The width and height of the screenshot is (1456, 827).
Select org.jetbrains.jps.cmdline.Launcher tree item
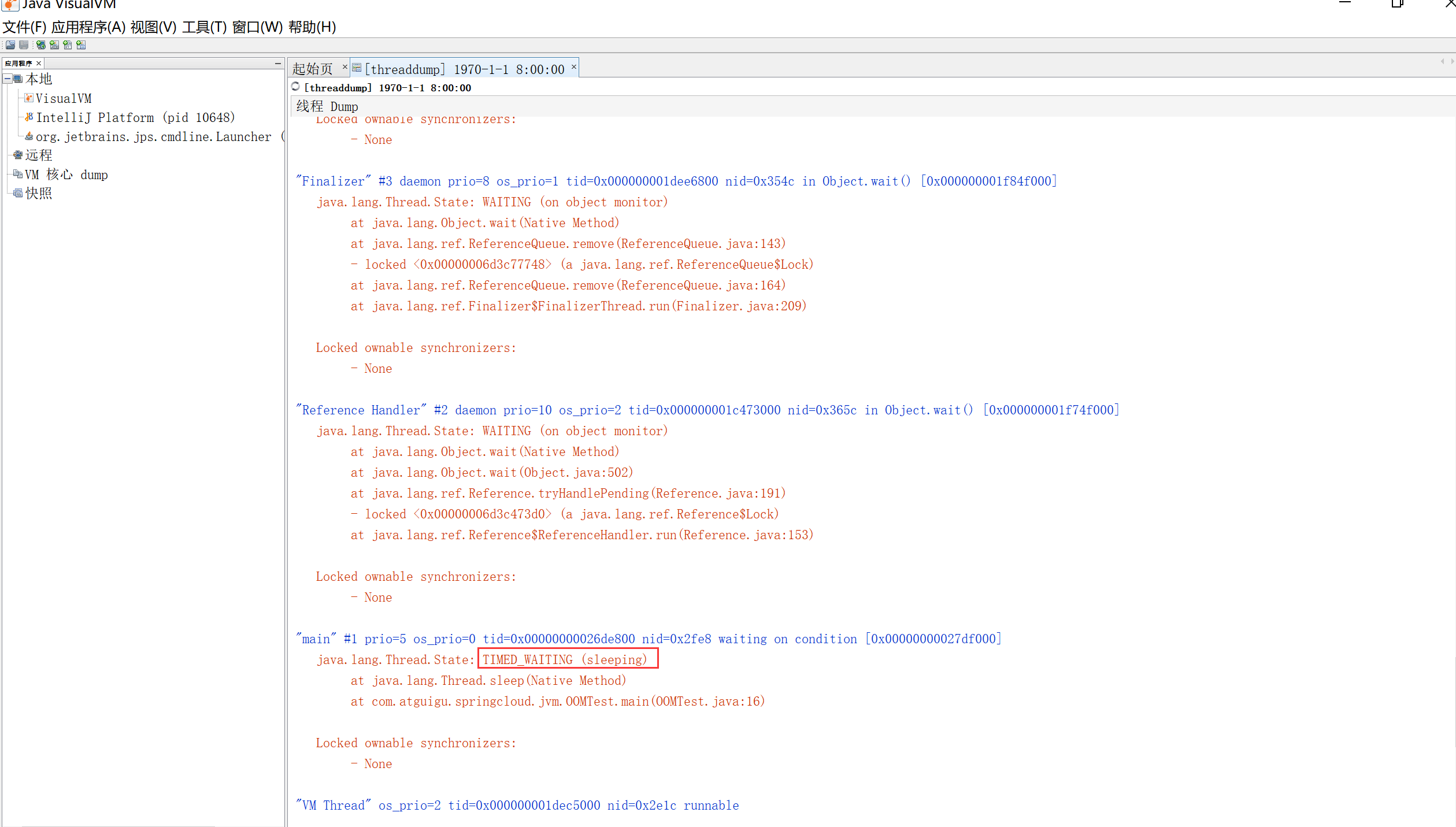click(x=161, y=136)
